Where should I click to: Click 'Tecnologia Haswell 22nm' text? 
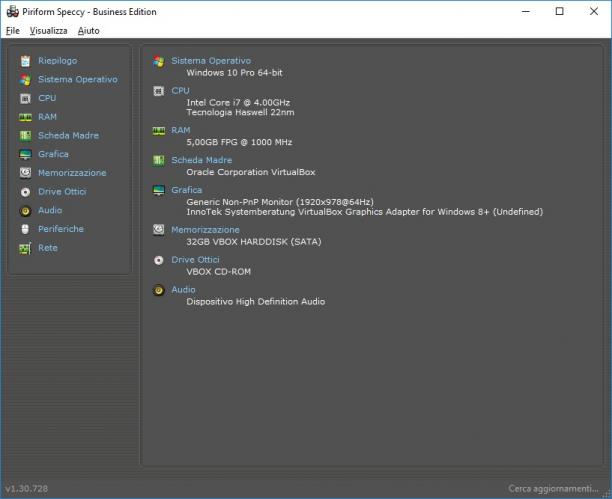coord(240,113)
